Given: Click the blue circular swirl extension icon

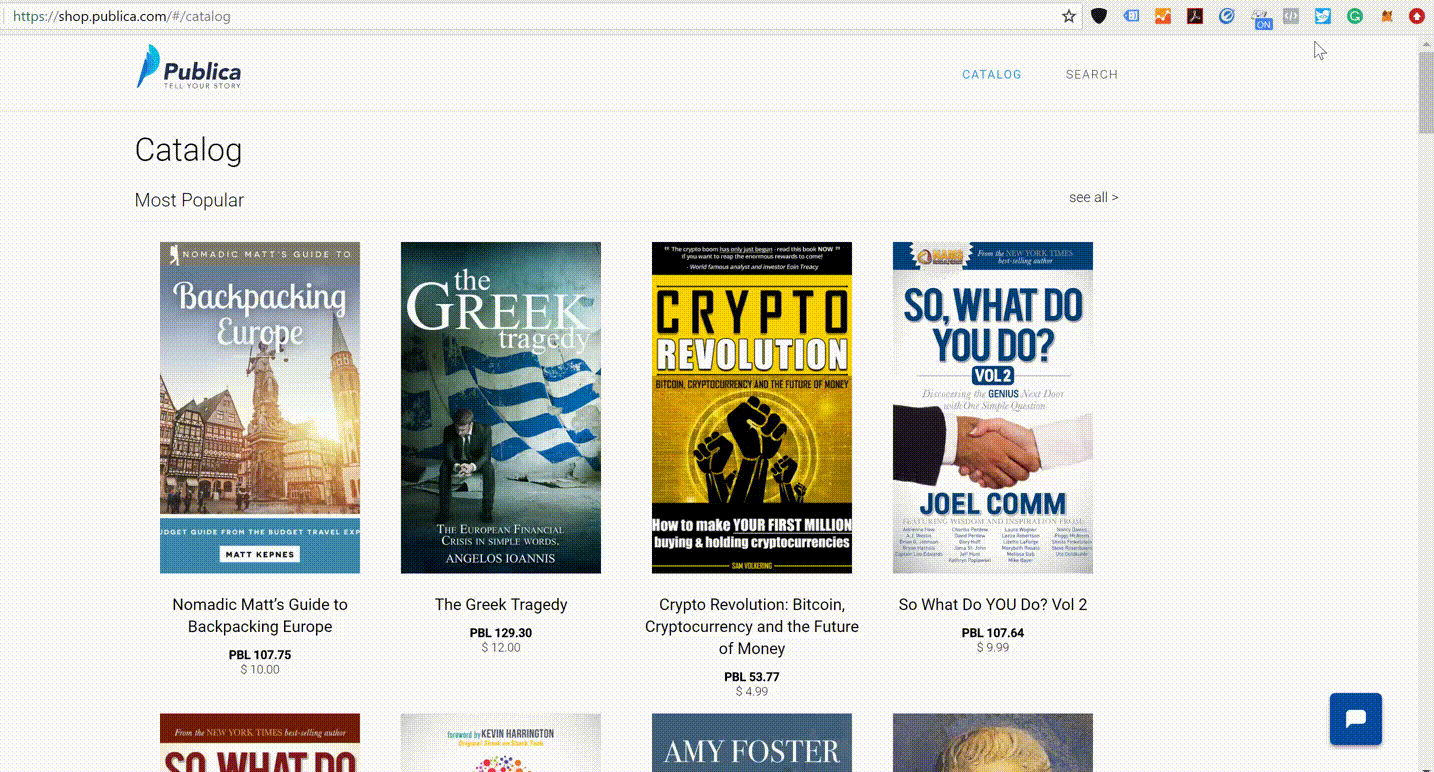Looking at the screenshot, I should 1227,16.
